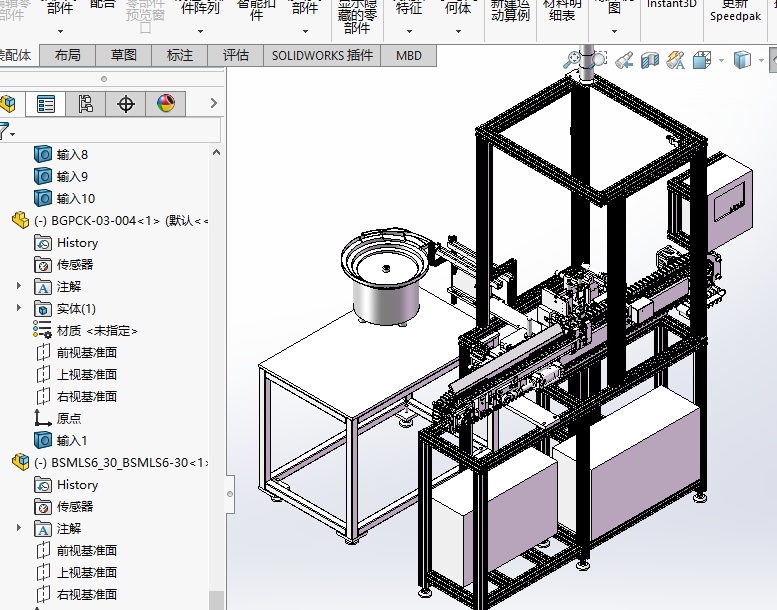The width and height of the screenshot is (777, 610).
Task: Open the 评估 ribbon tab
Action: [236, 56]
